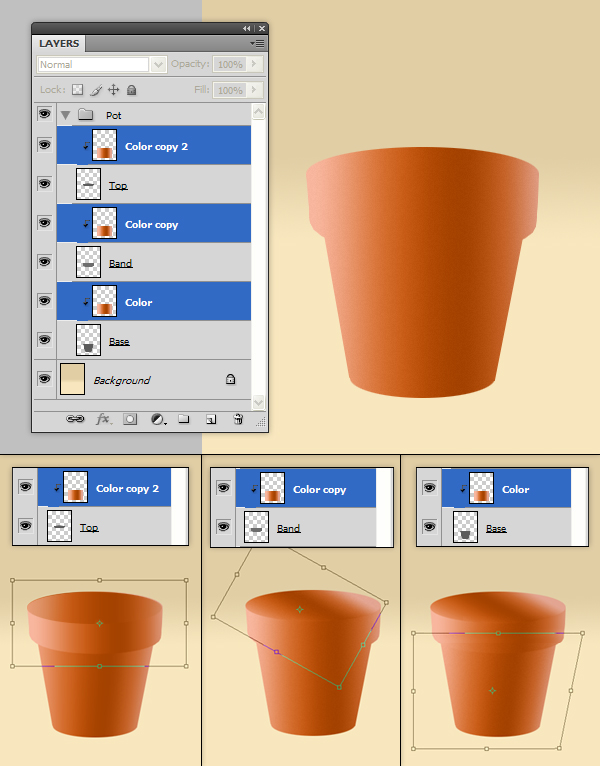
Task: Open the blend mode Normal dropdown
Action: [101, 64]
